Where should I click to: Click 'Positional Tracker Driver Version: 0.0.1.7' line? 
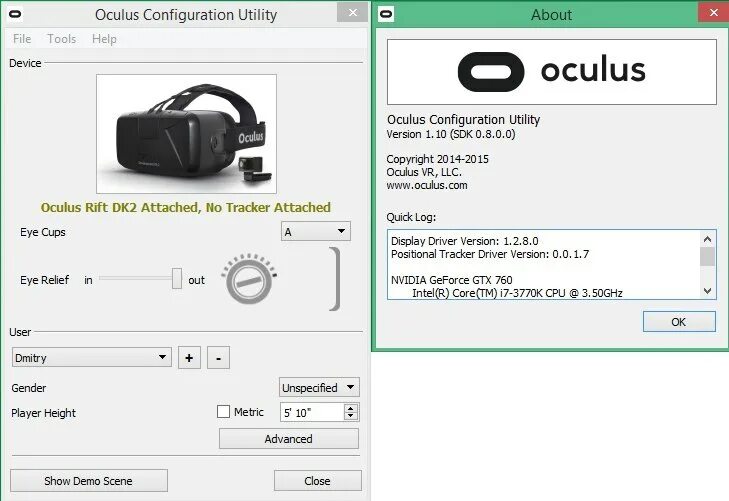click(490, 254)
